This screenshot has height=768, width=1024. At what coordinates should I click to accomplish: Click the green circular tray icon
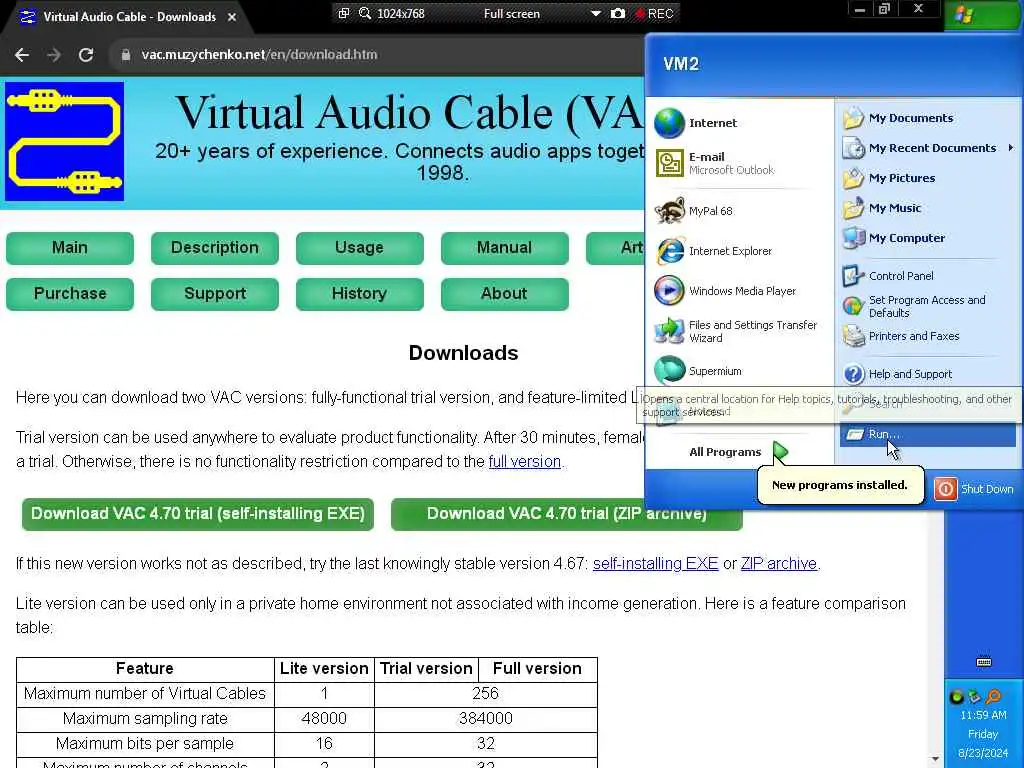click(956, 697)
